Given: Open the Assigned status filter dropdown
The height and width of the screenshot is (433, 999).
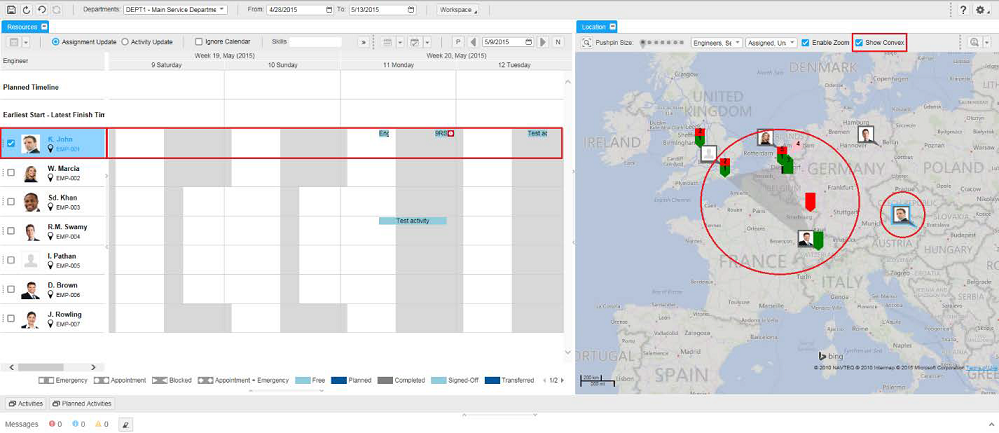Looking at the screenshot, I should pyautogui.click(x=771, y=43).
